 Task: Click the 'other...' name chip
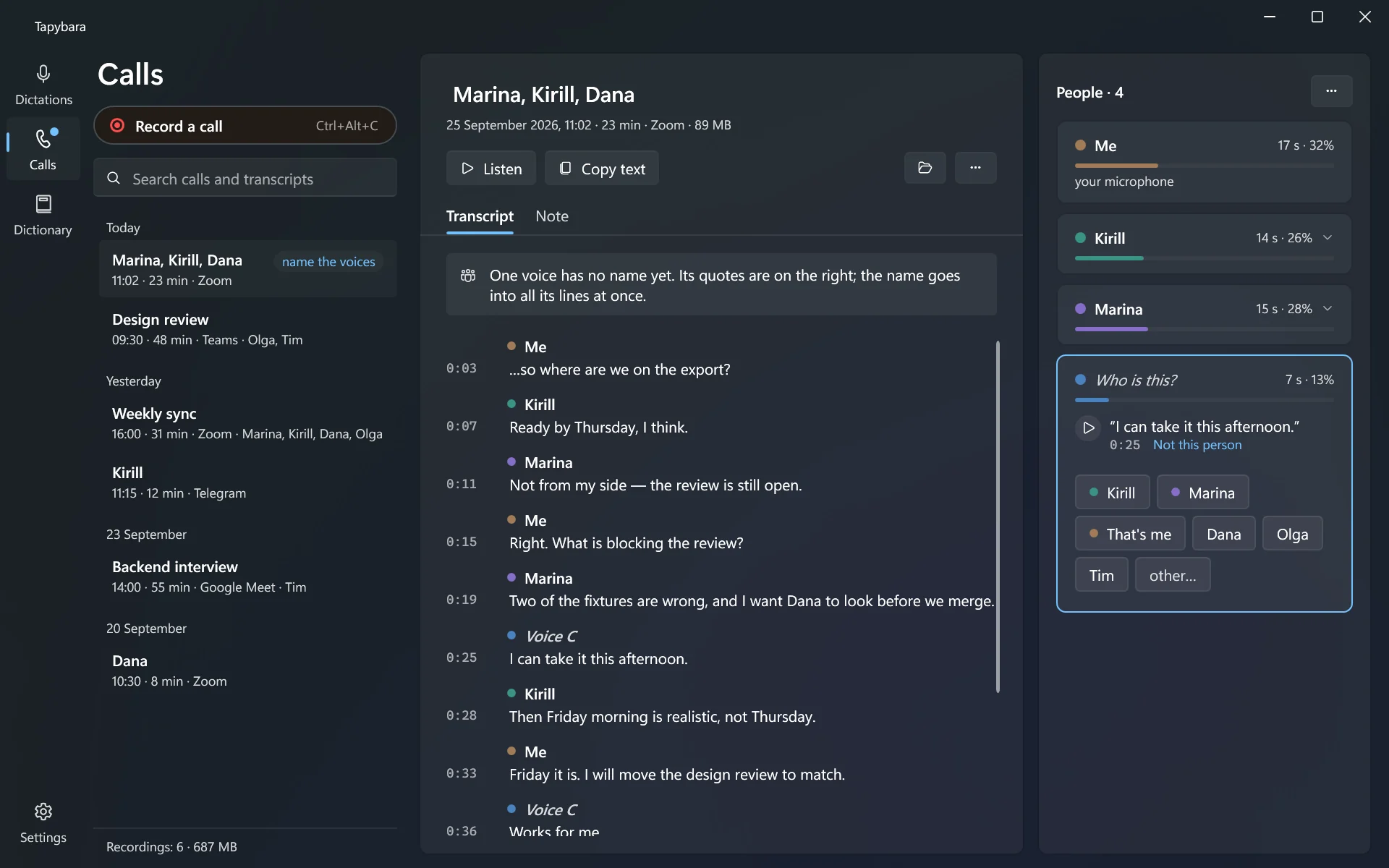(x=1172, y=575)
